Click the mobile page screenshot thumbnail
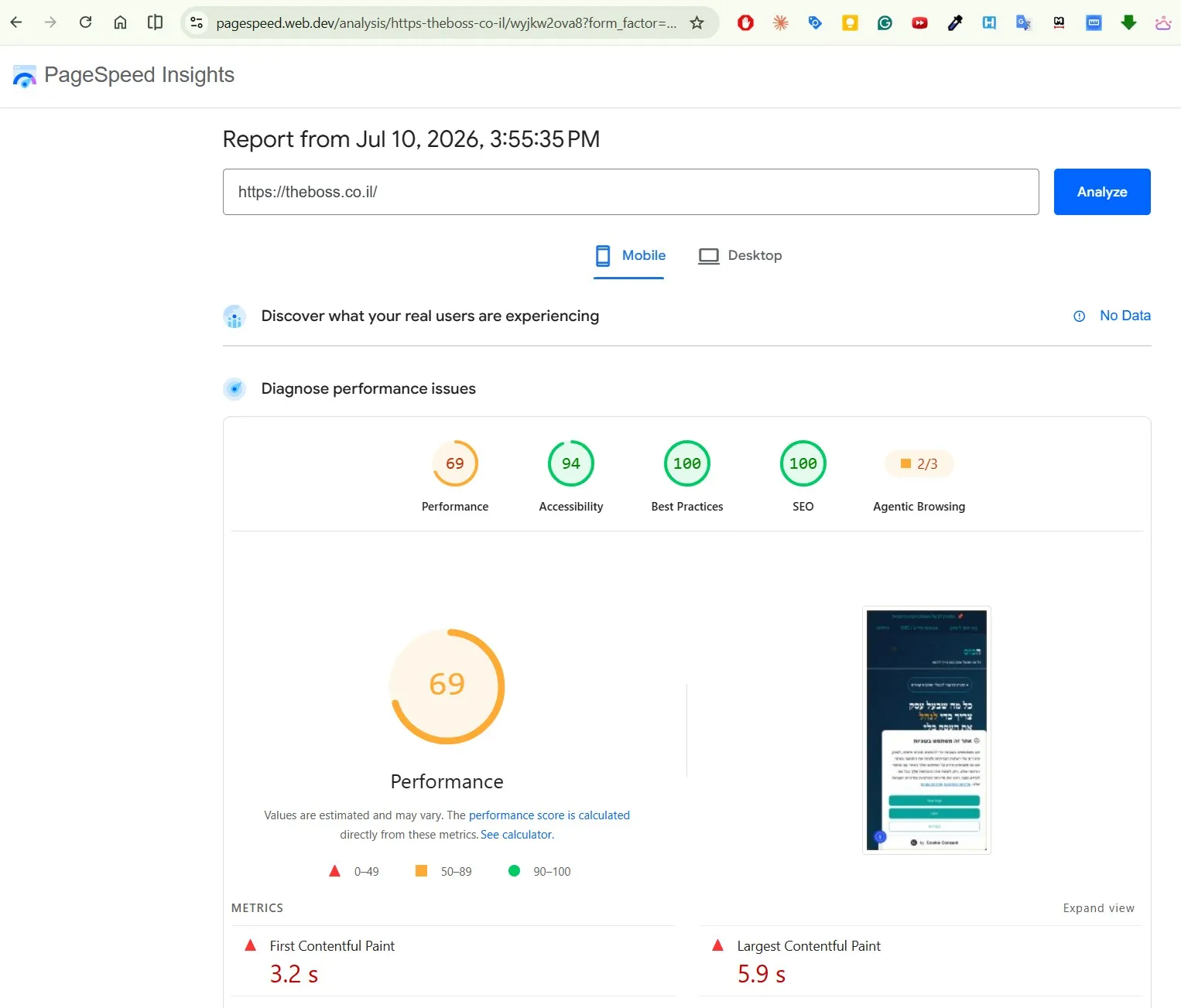The image size is (1181, 1008). click(x=926, y=730)
